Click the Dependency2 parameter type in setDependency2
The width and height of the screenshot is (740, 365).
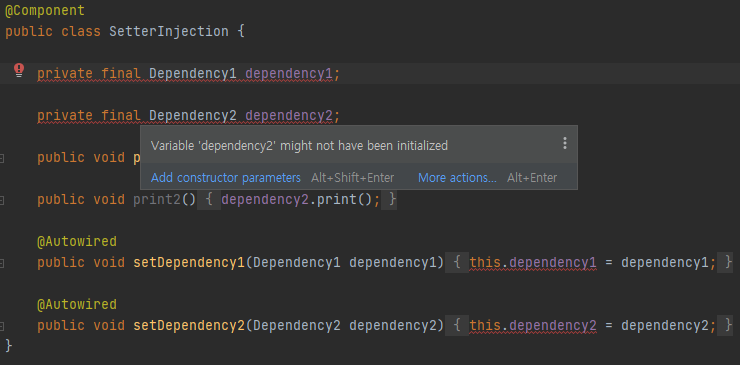pyautogui.click(x=296, y=325)
